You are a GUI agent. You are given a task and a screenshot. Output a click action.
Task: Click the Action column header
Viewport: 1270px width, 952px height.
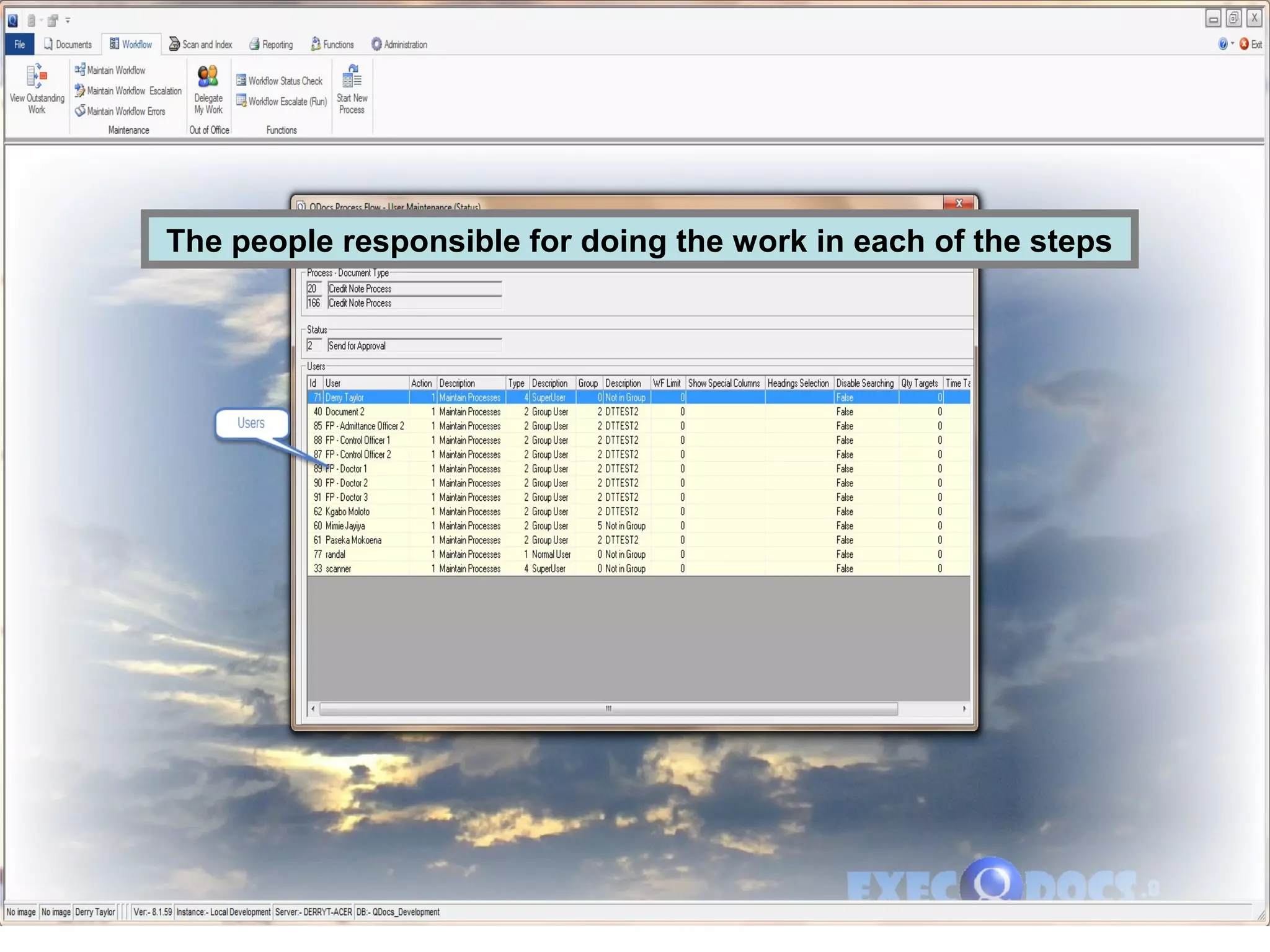click(x=423, y=384)
